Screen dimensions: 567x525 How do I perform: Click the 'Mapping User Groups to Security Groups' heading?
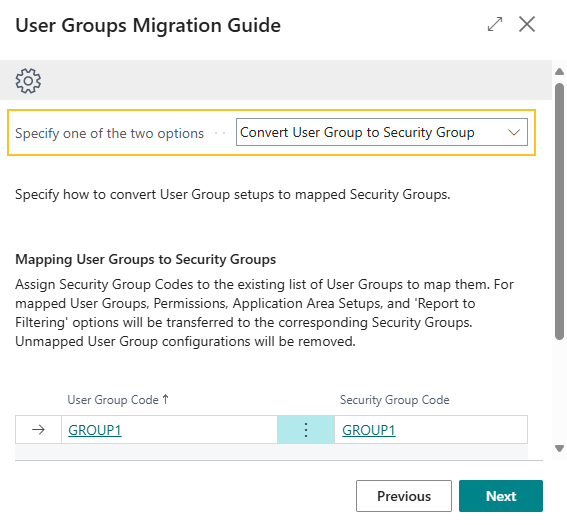[145, 260]
